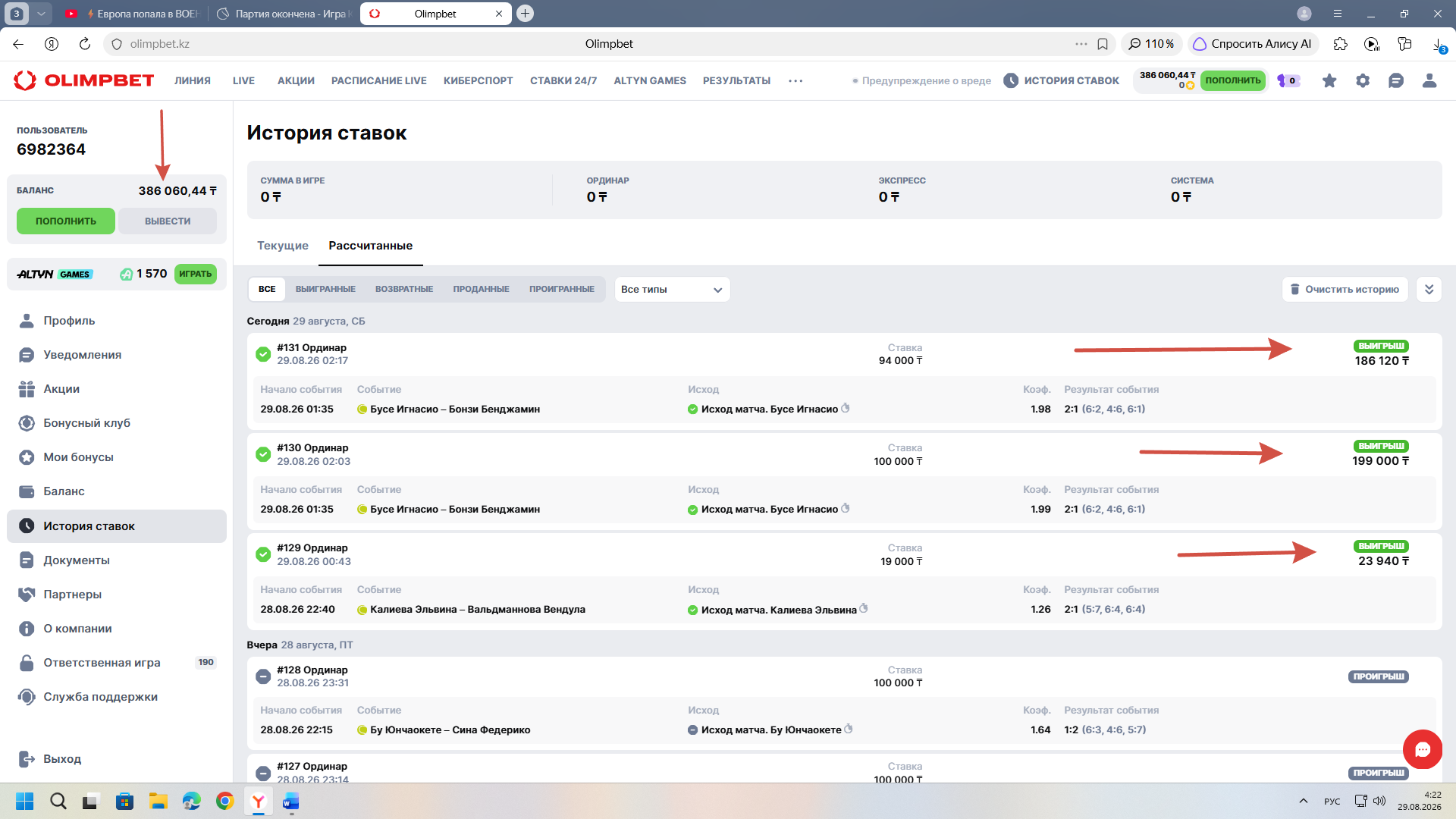1456x819 pixels.
Task: Open settings gear icon in header
Action: [x=1363, y=80]
